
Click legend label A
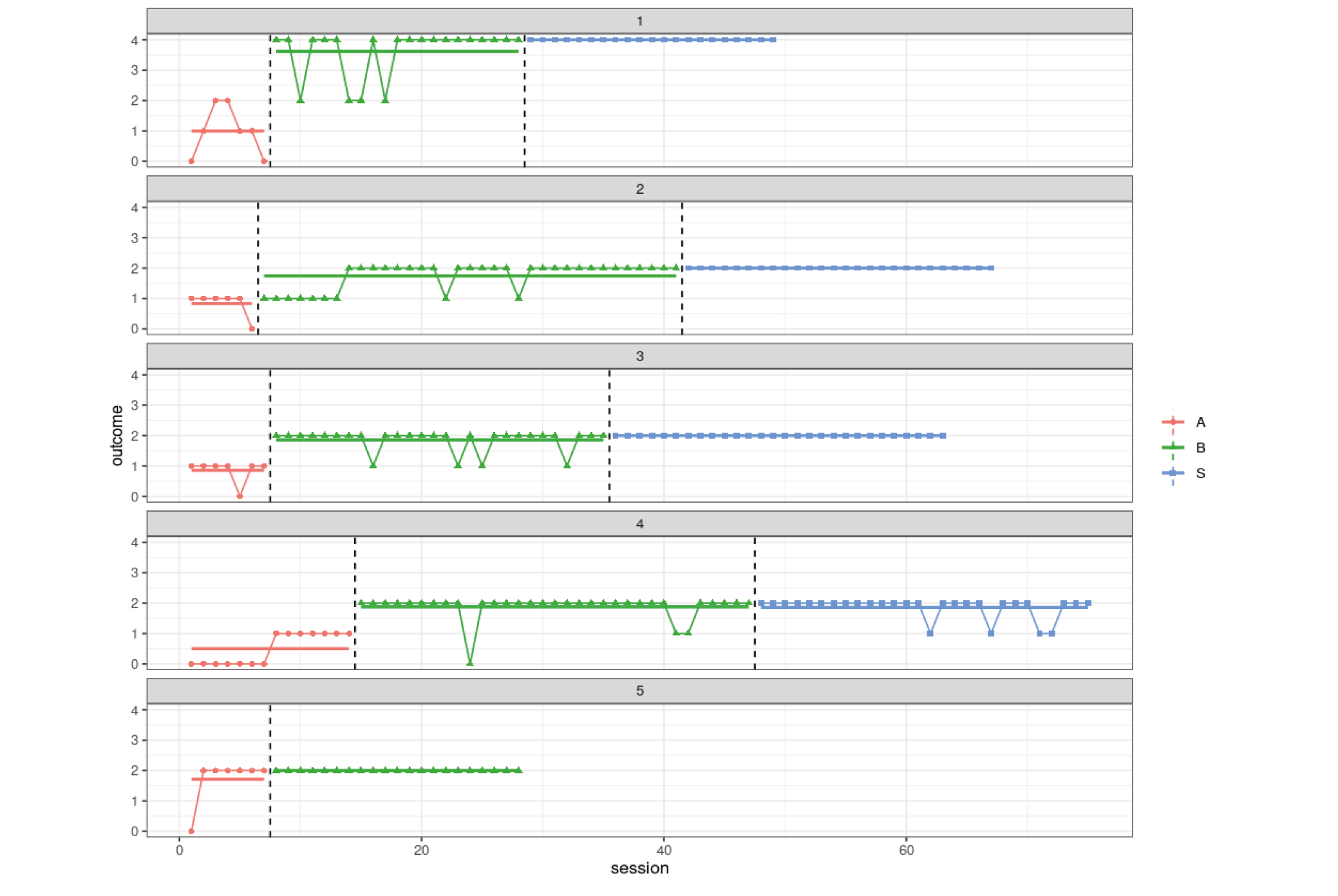[x=1200, y=422]
